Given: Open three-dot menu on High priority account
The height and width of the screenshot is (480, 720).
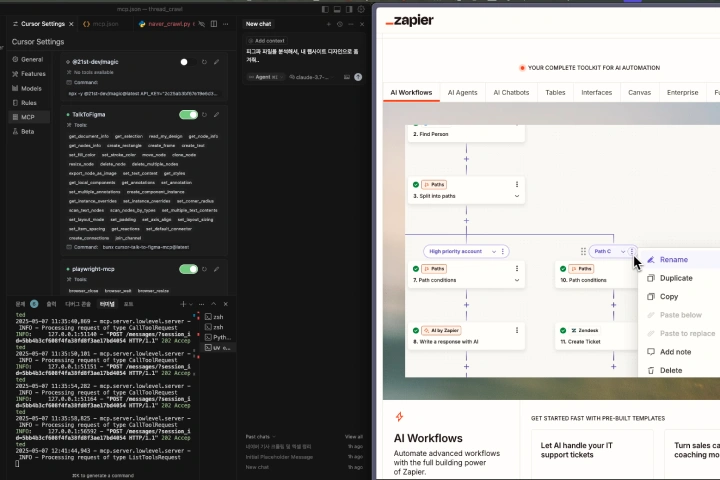Looking at the screenshot, I should click(x=503, y=251).
